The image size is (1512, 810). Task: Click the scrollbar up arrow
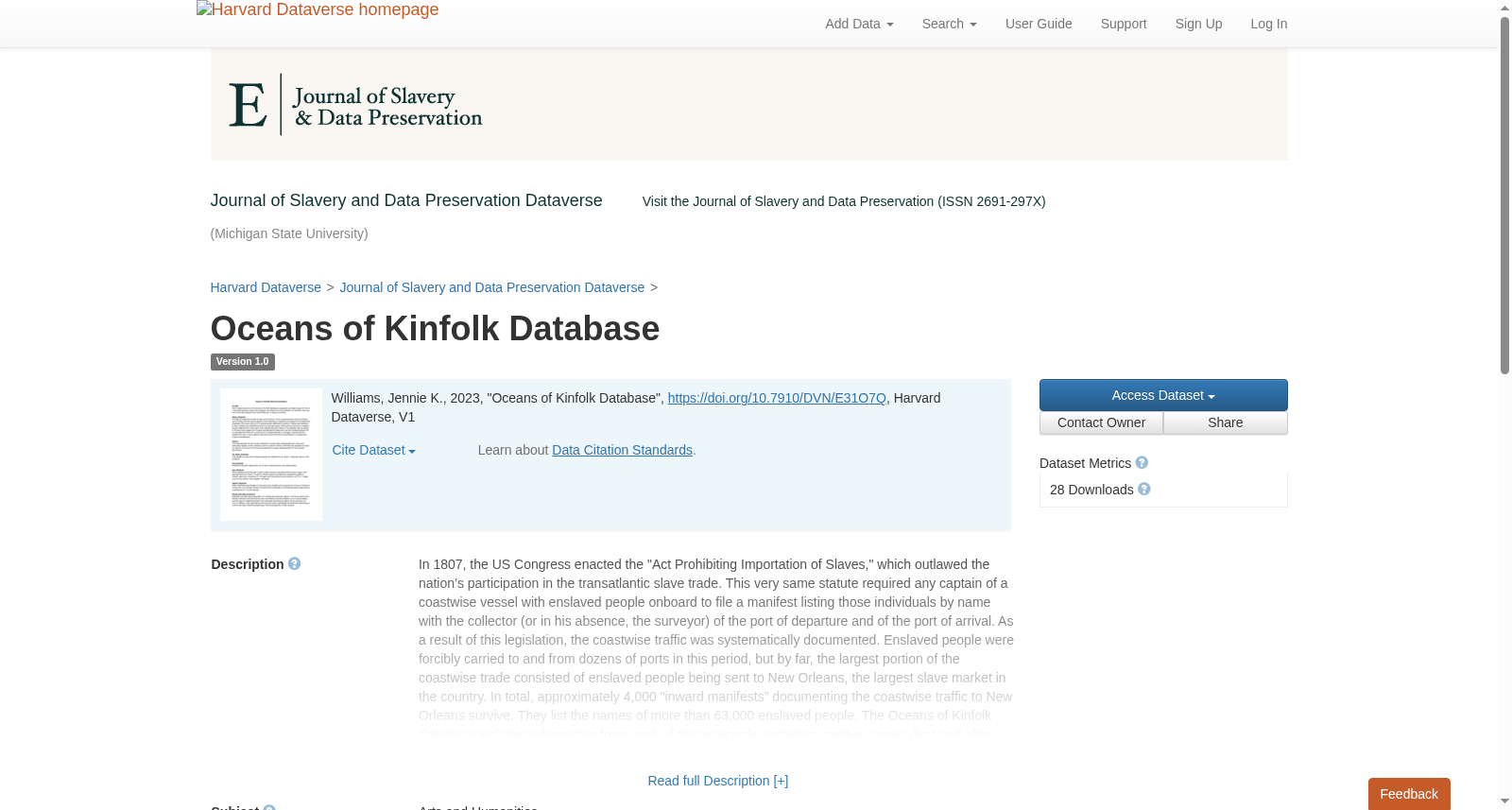(1504, 8)
